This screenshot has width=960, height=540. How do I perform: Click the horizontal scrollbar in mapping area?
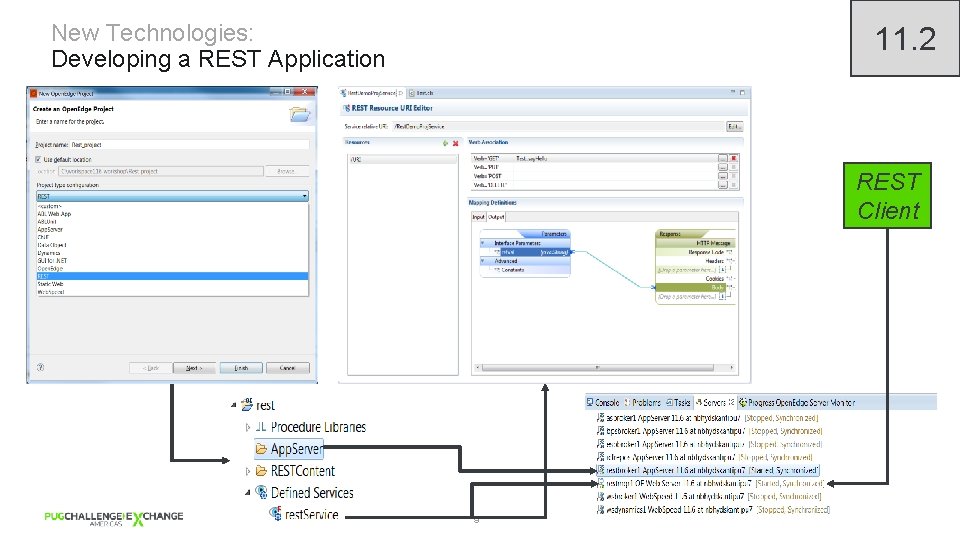[x=598, y=367]
